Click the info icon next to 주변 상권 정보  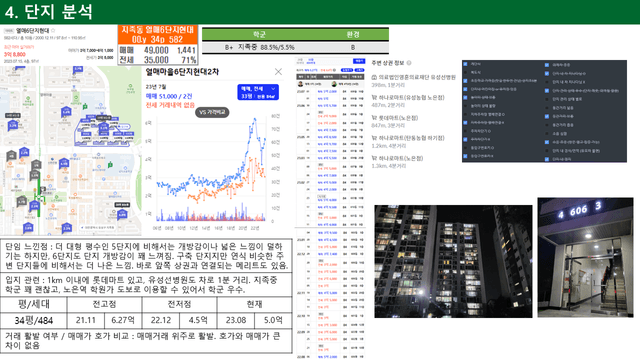click(409, 63)
